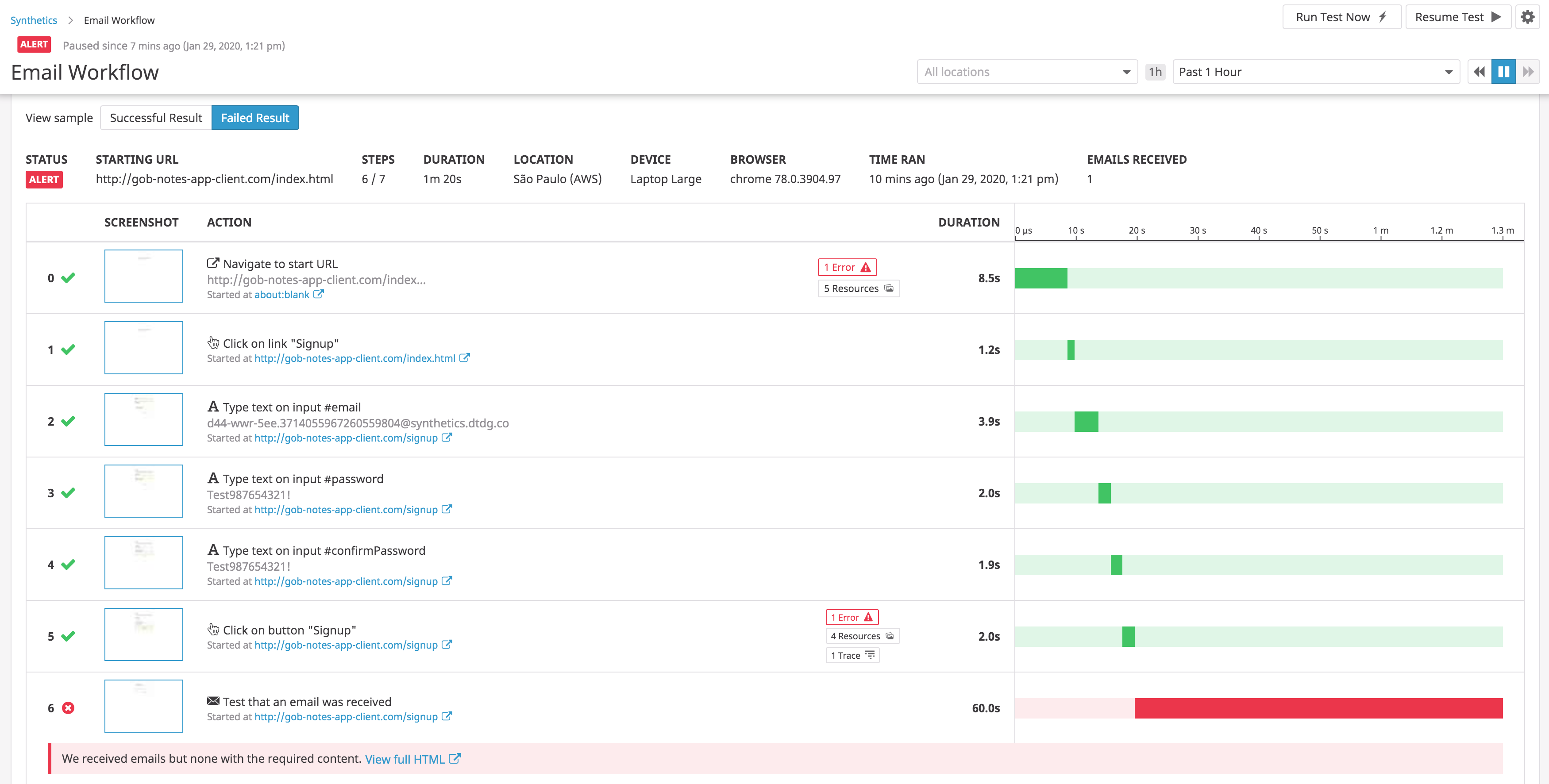Open the test settings gear icon
The image size is (1549, 784).
click(1528, 17)
